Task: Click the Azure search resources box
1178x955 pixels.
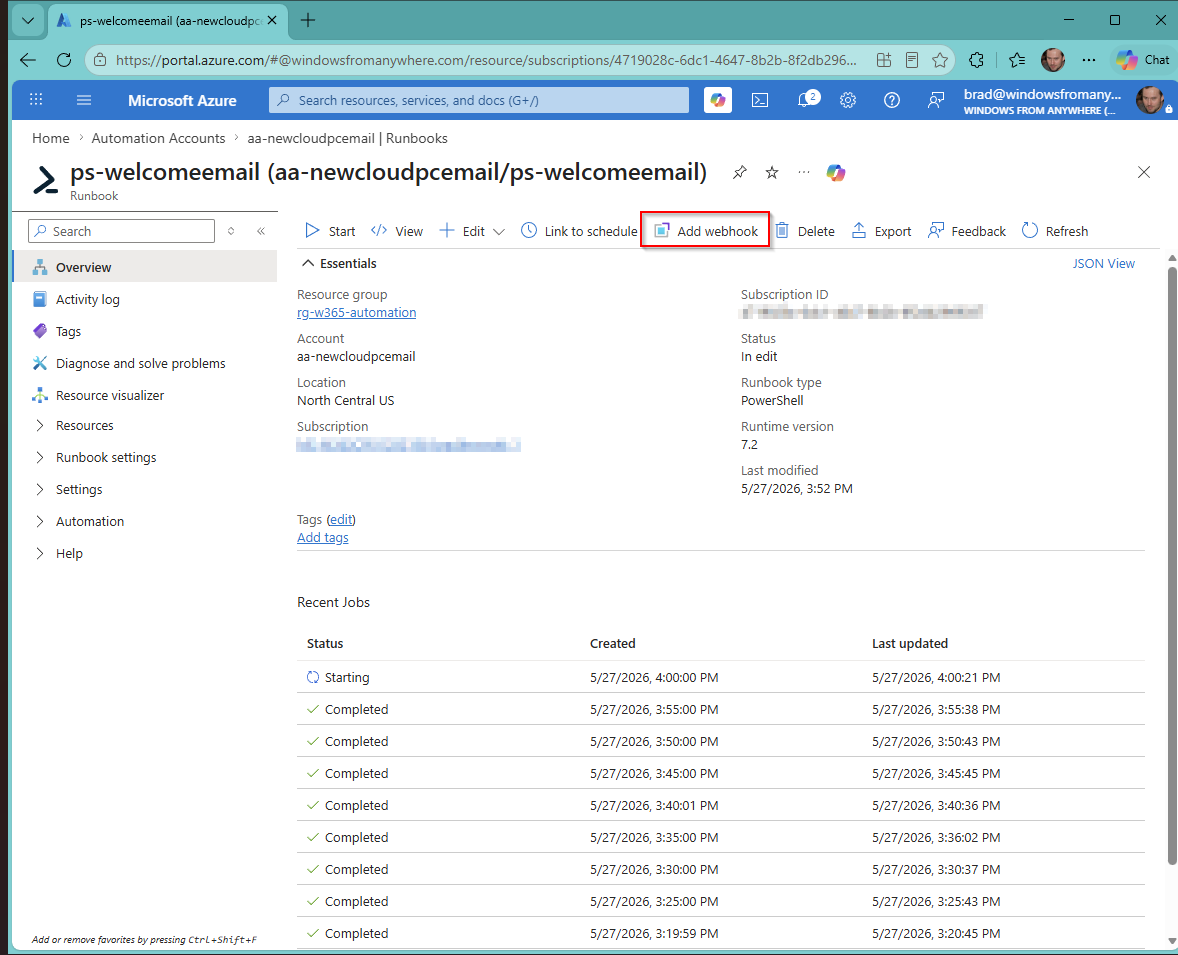Action: [479, 100]
